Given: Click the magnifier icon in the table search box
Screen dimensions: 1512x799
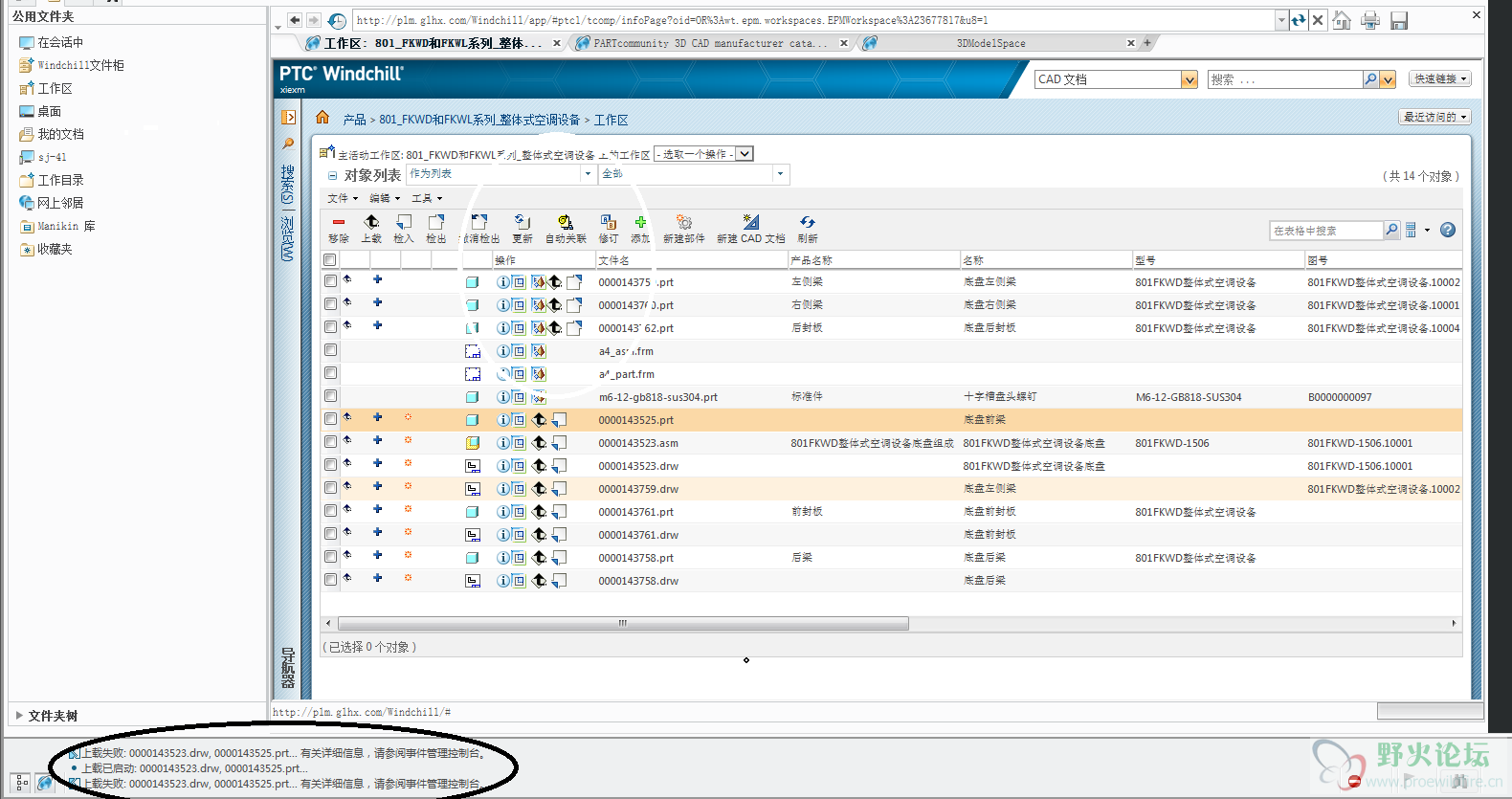Looking at the screenshot, I should (1391, 230).
